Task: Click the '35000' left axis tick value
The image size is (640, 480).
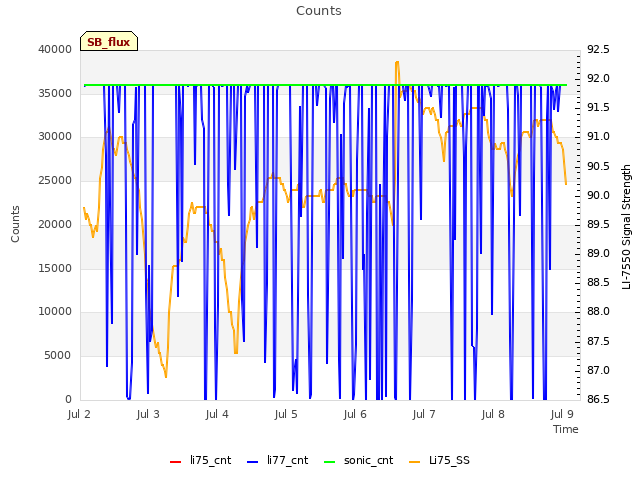Action: tap(55, 93)
